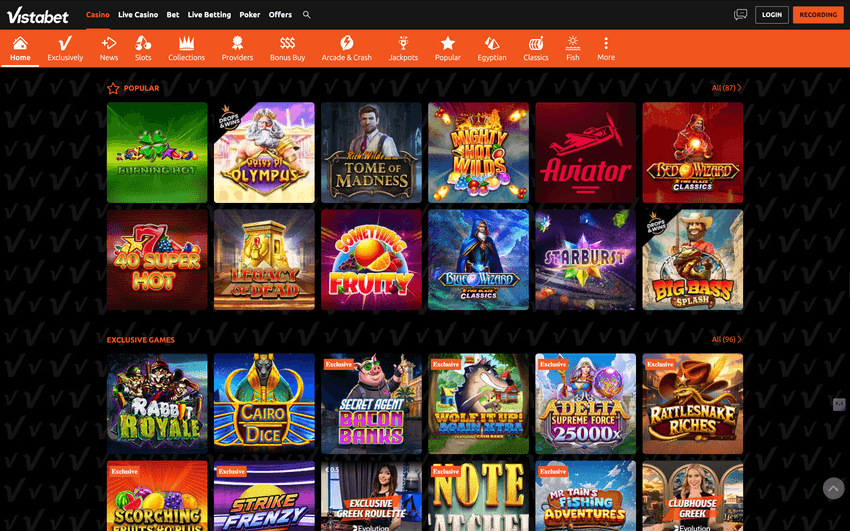Open the Tome of Madness game
The image size is (850, 531).
pyautogui.click(x=371, y=152)
